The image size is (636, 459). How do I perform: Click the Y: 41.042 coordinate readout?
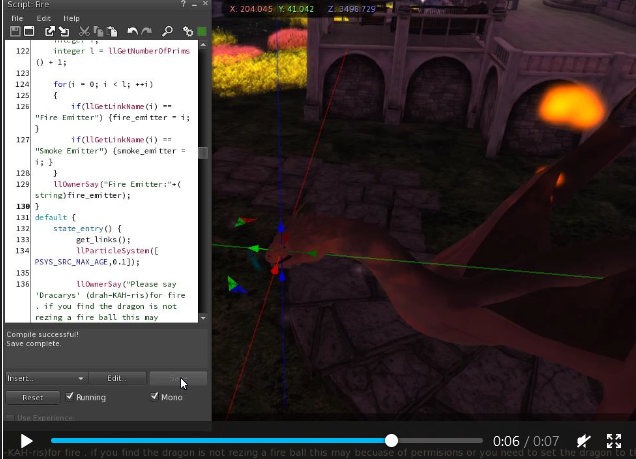point(296,9)
